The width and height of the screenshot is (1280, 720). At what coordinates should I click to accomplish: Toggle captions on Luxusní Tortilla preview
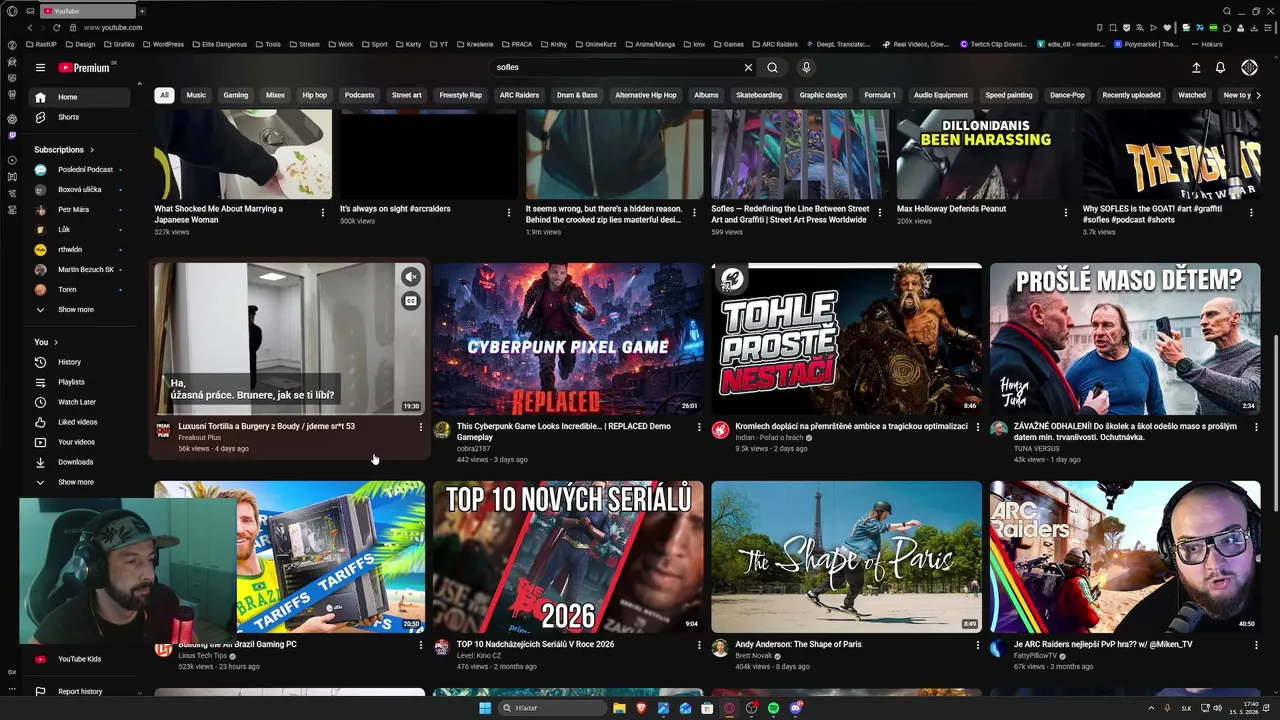point(411,301)
